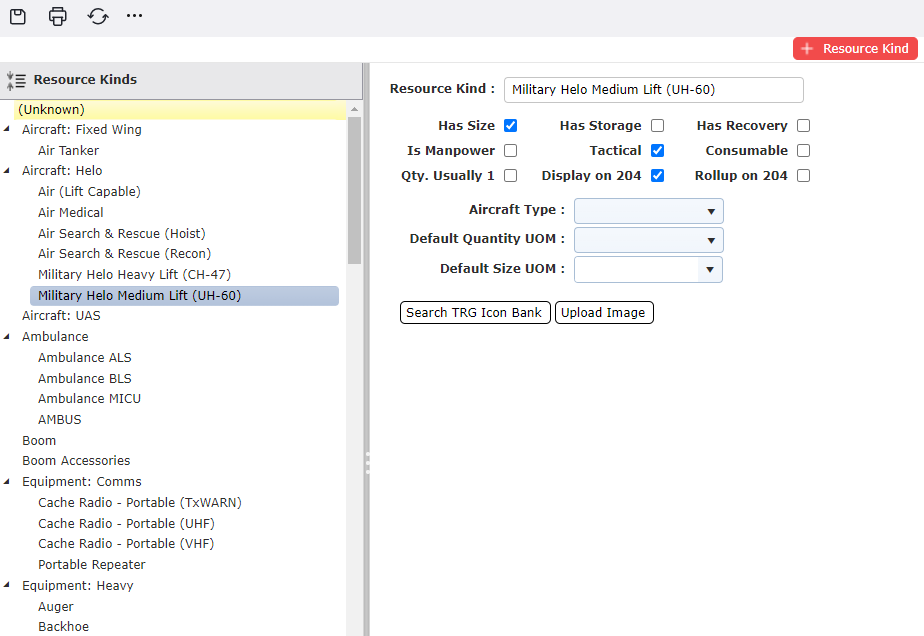Enable Rollup on 204 checkbox
Viewport: 924px width, 636px height.
(x=803, y=176)
